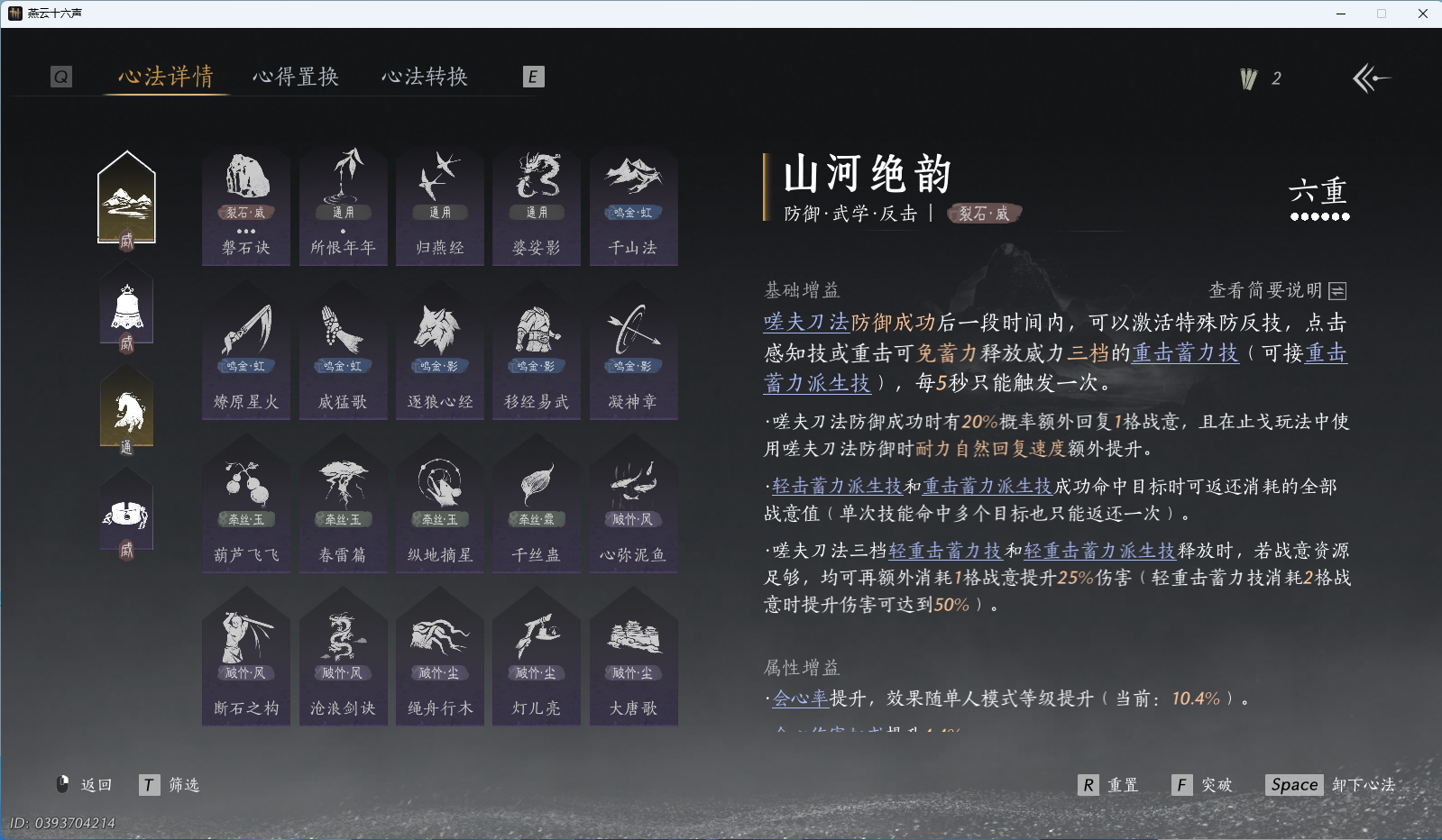Minimize the 燕云十六声 window

click(1341, 14)
